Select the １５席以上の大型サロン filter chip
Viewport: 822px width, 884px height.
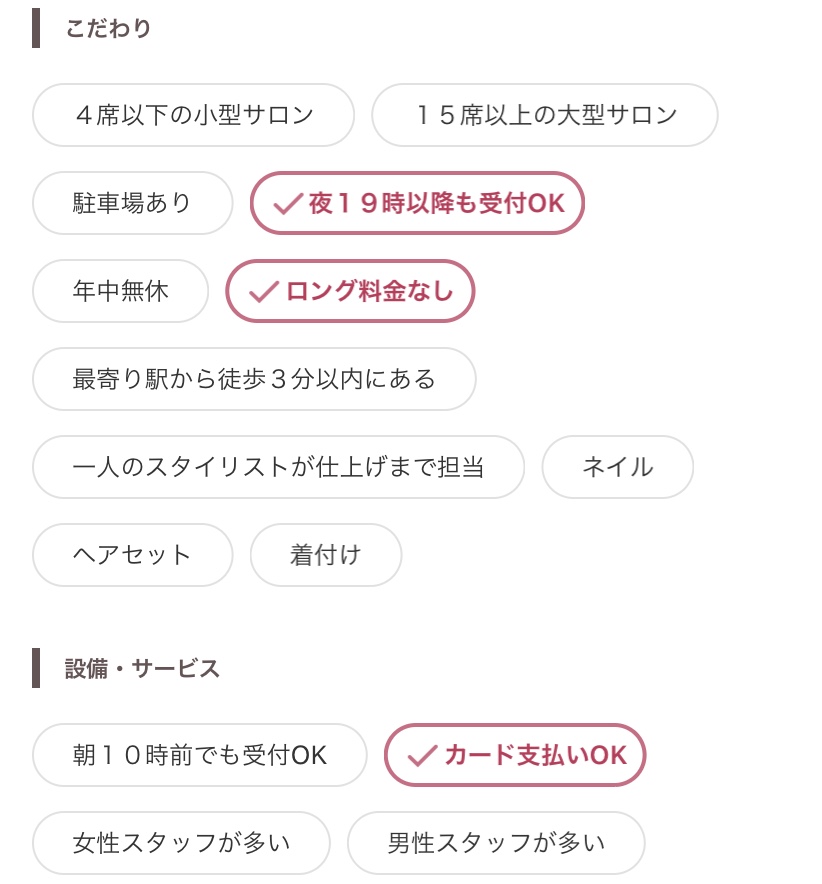tap(545, 115)
